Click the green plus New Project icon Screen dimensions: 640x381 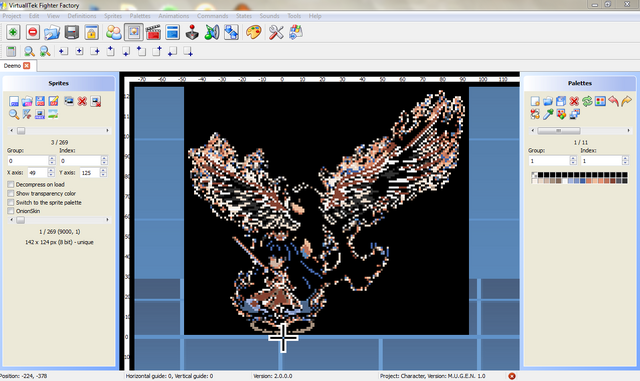pyautogui.click(x=13, y=32)
